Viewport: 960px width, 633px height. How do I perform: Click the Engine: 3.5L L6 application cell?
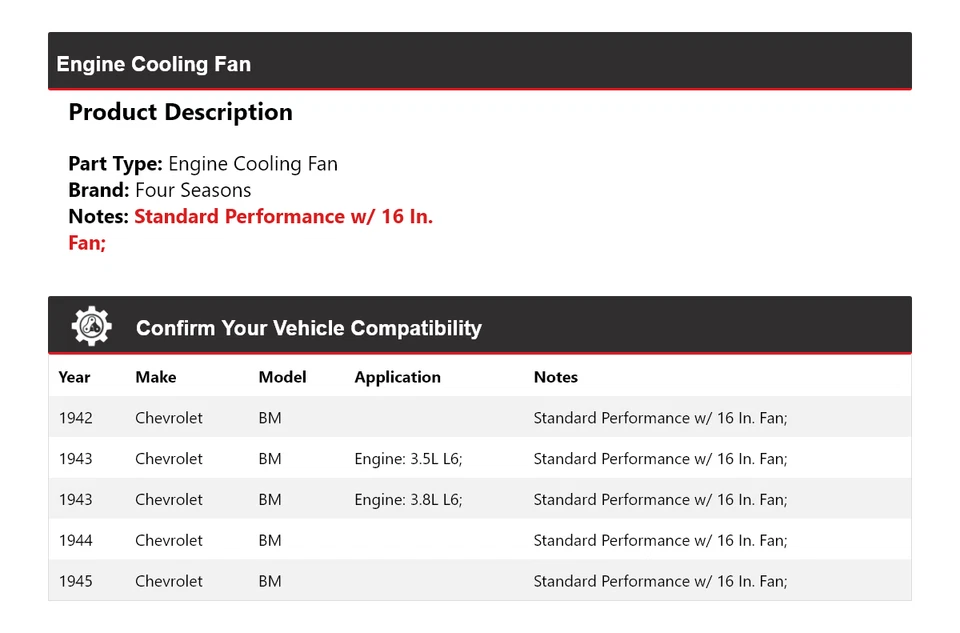point(408,459)
